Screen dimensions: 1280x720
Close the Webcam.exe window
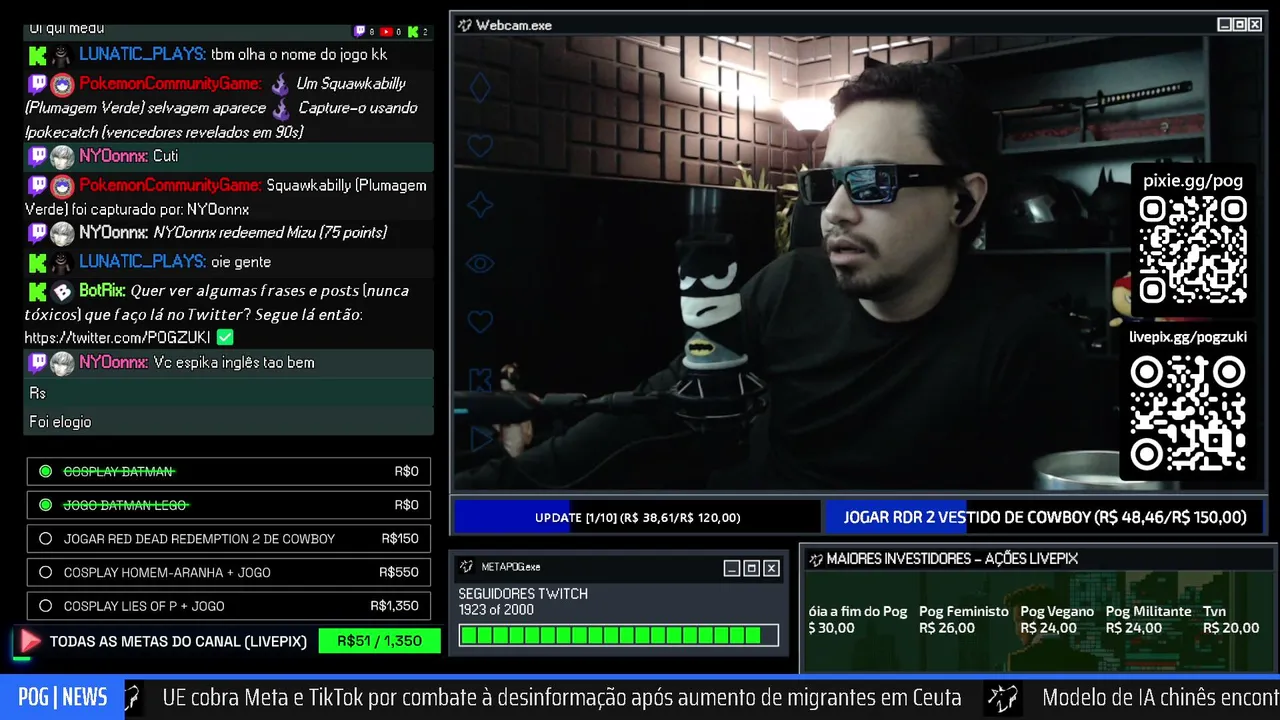(1255, 25)
